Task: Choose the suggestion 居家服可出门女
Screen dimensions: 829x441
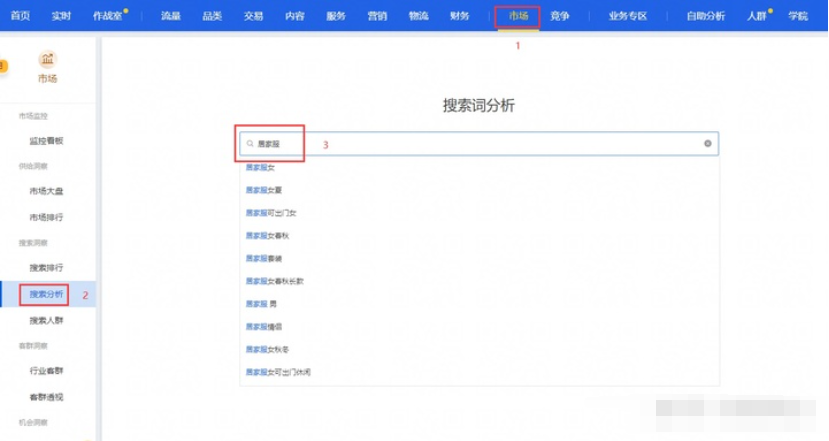Action: click(x=271, y=213)
